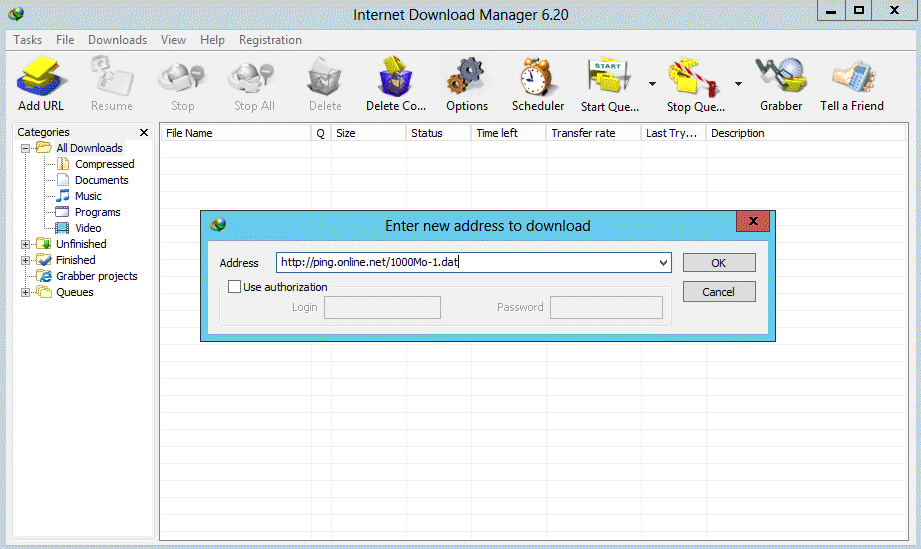The height and width of the screenshot is (549, 921).
Task: Open the Start Queue dropdown arrow
Action: point(652,84)
